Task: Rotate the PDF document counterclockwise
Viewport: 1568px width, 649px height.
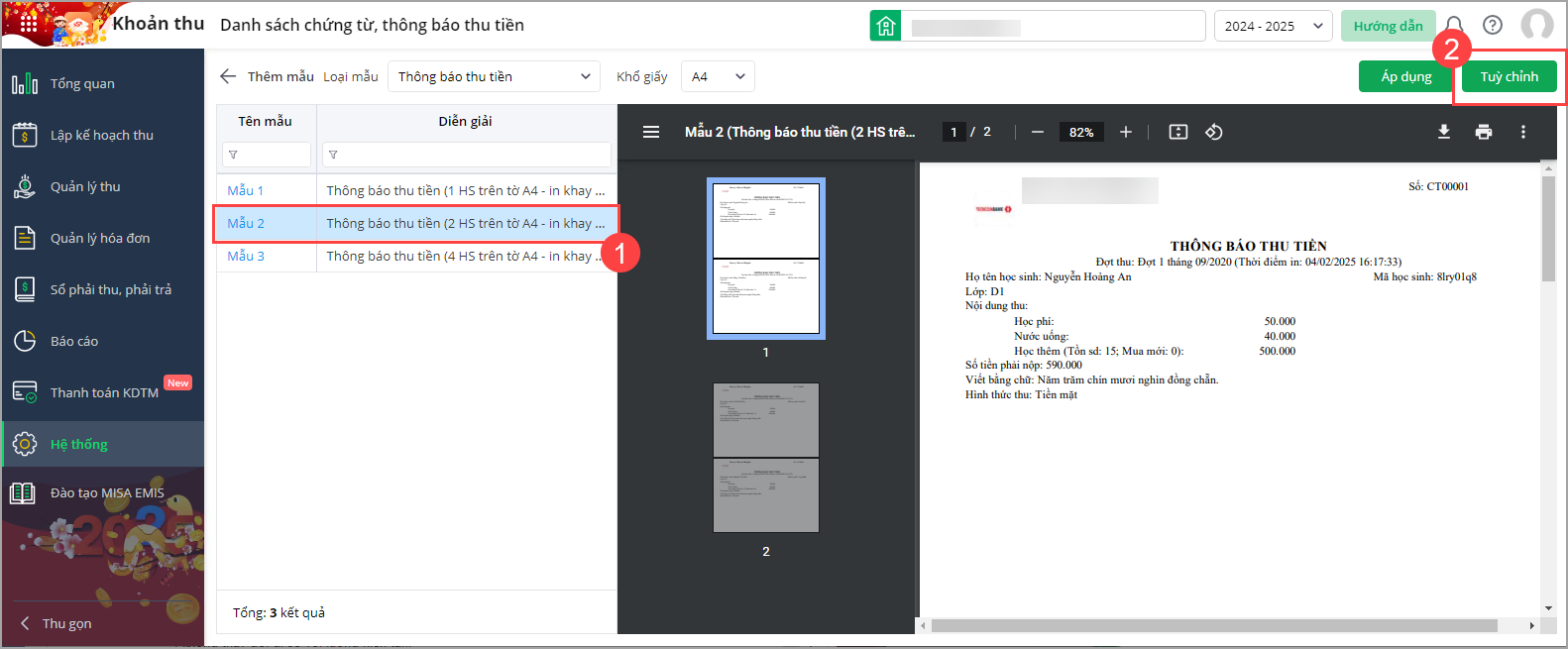Action: 1214,132
